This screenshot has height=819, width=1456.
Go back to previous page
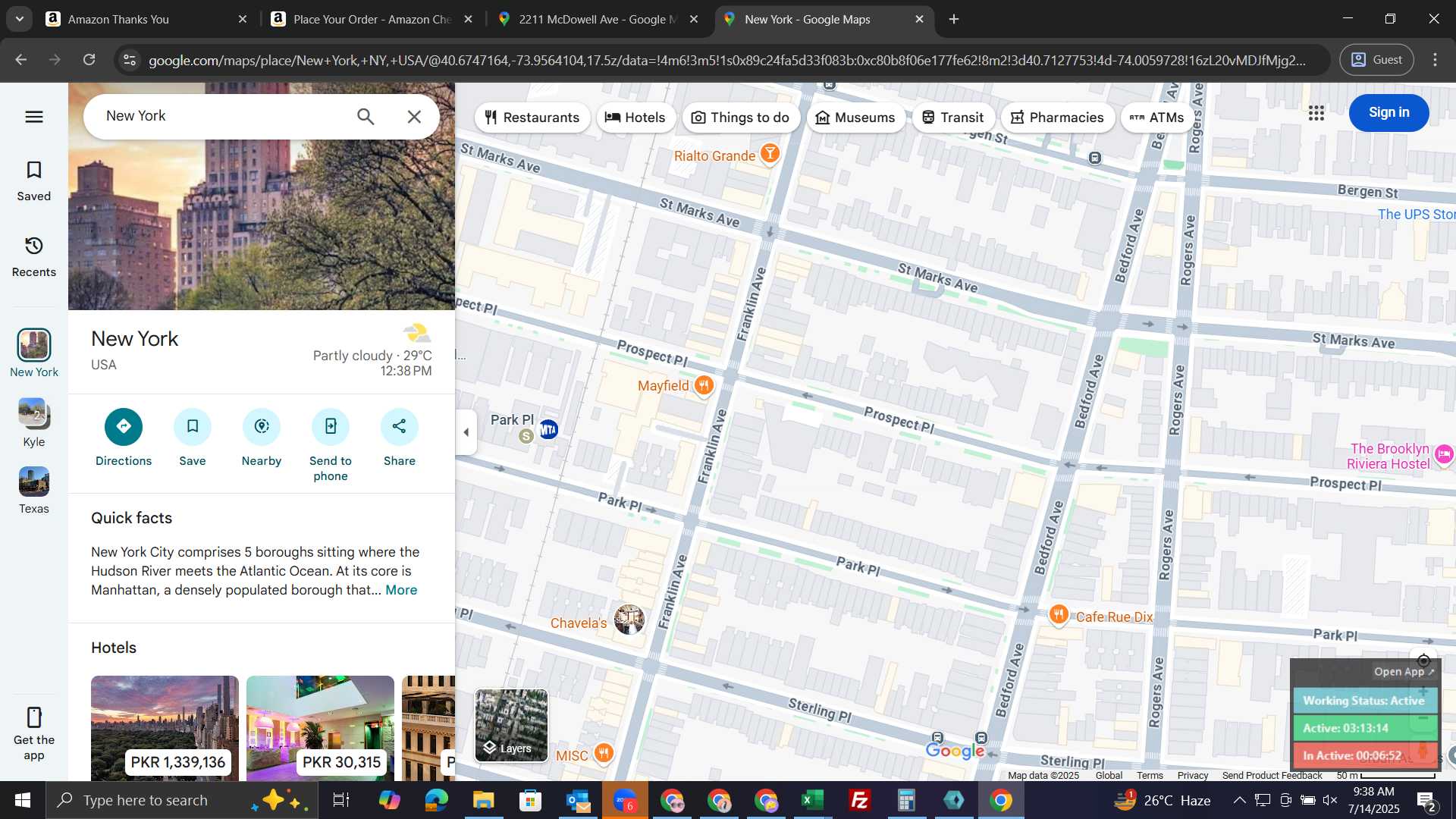coord(21,60)
